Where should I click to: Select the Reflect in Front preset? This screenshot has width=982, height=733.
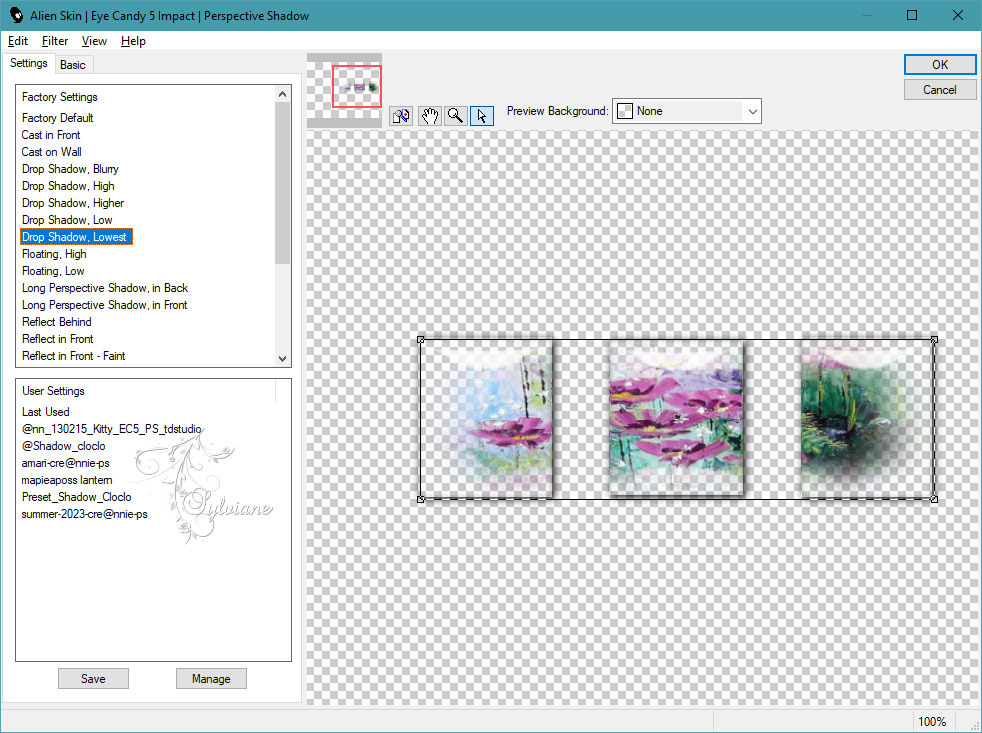click(58, 338)
